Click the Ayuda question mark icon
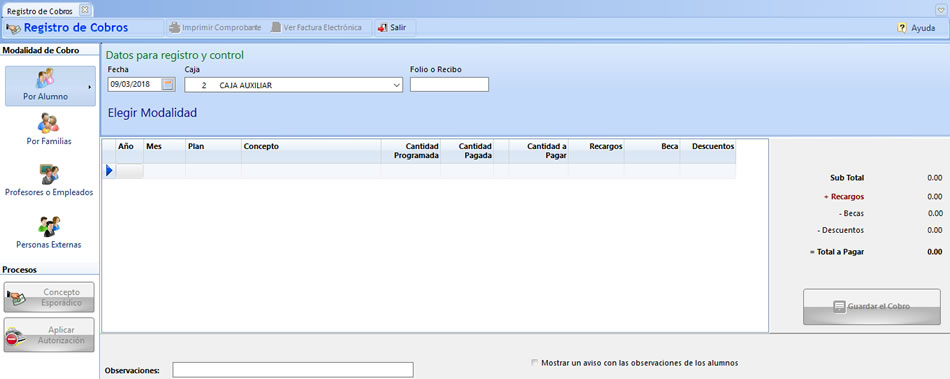 902,28
